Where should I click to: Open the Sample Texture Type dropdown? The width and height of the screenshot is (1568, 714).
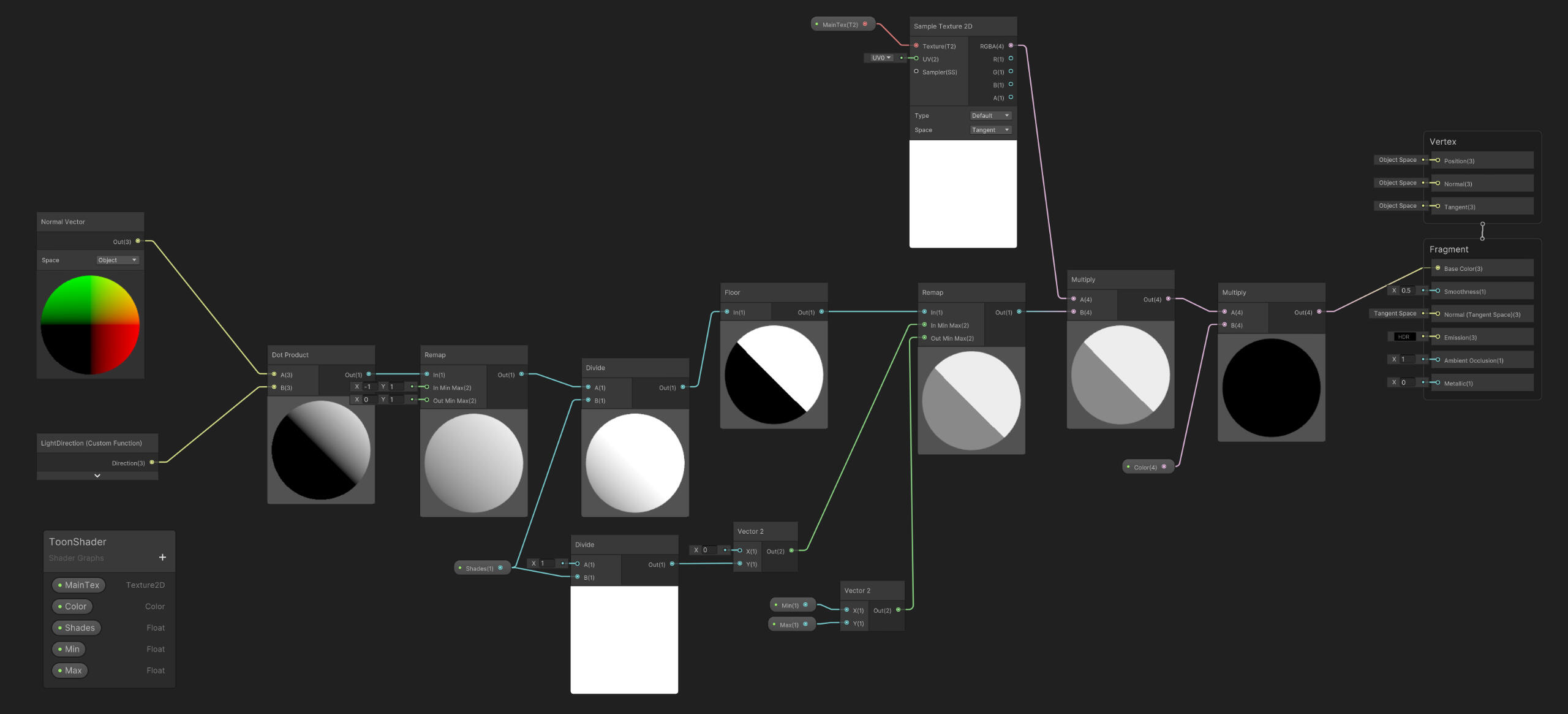[x=990, y=115]
